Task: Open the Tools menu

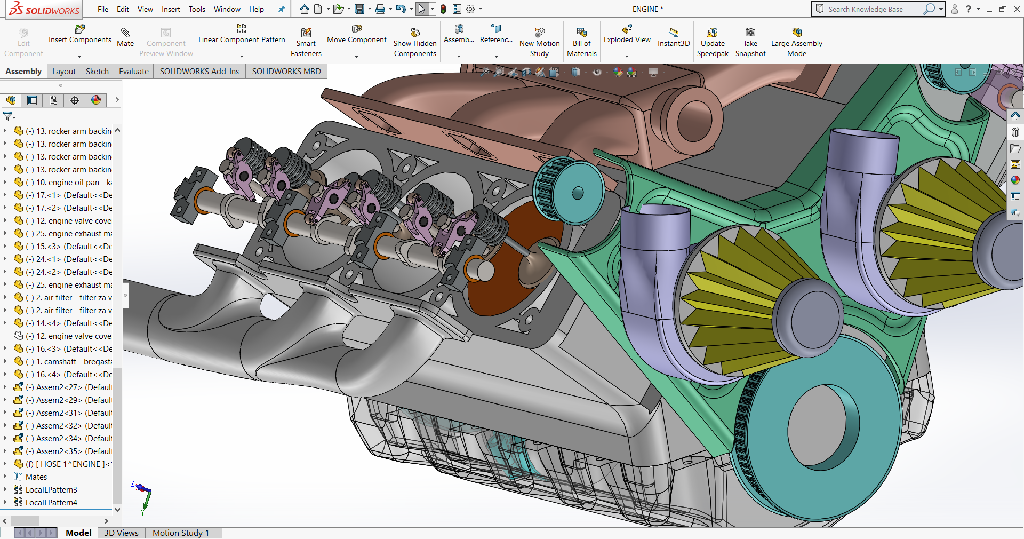Action: pos(197,9)
